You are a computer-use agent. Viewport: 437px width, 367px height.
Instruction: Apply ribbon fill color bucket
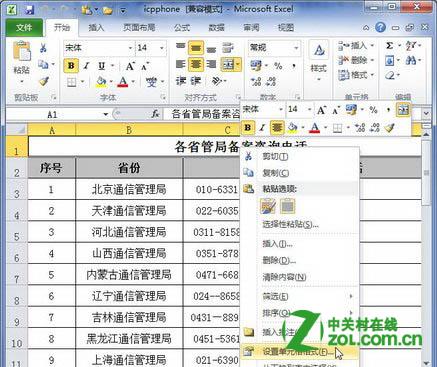point(101,82)
